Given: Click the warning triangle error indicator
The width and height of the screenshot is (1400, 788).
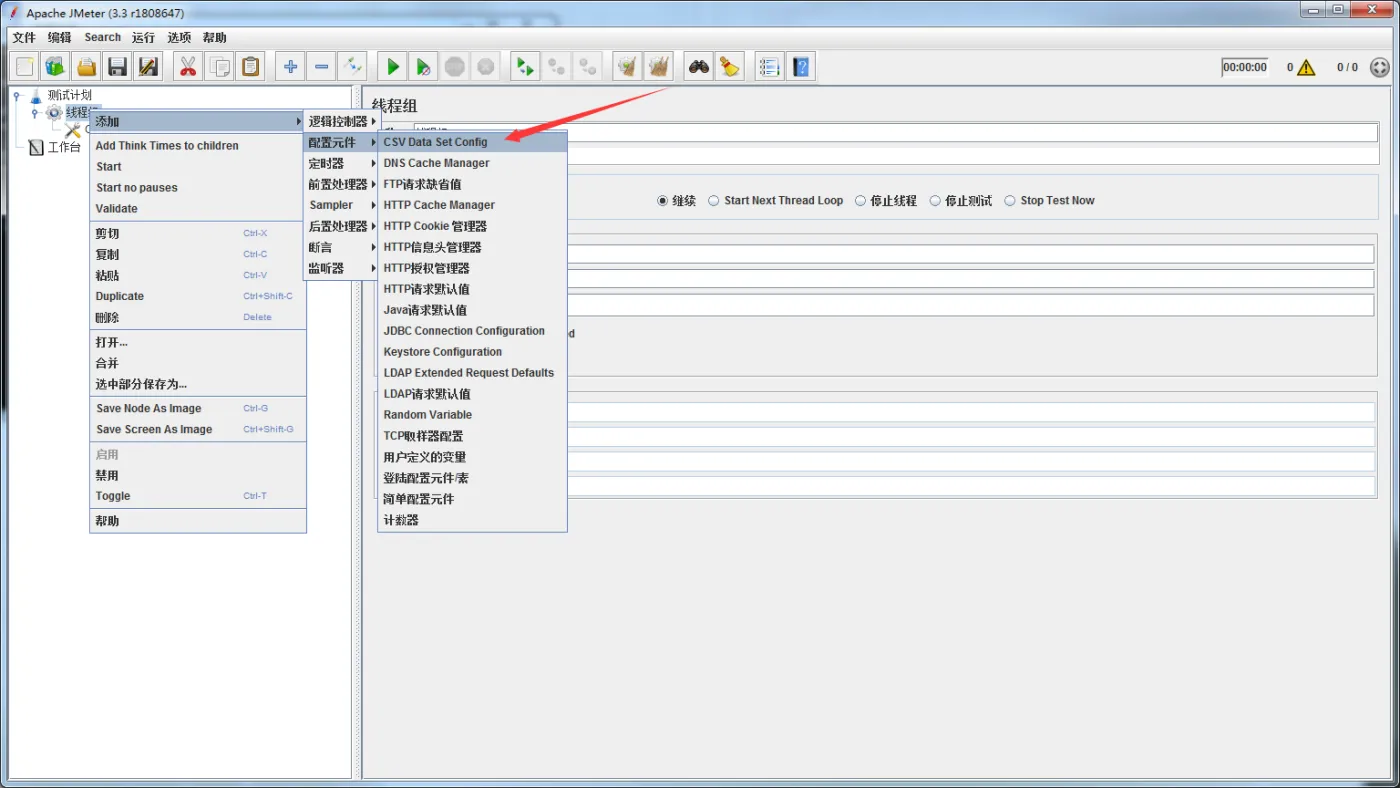Looking at the screenshot, I should point(1306,68).
